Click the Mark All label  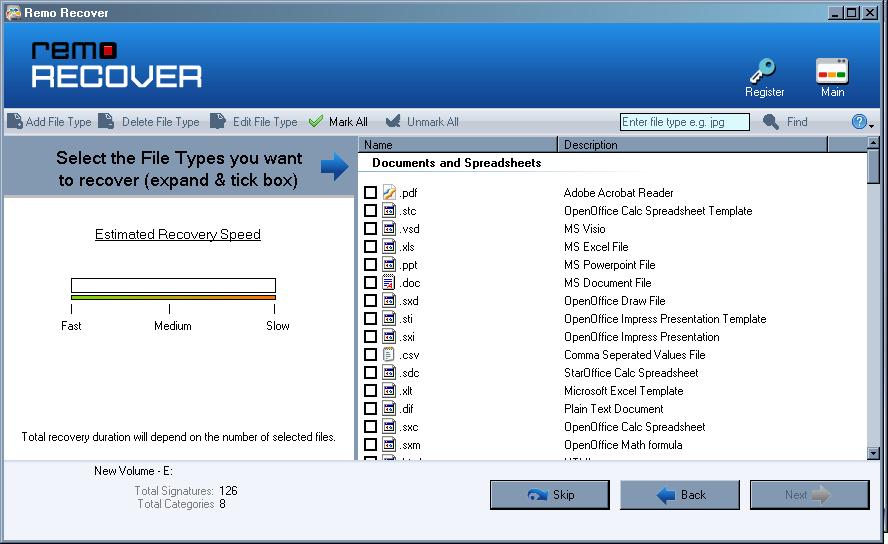pos(348,122)
